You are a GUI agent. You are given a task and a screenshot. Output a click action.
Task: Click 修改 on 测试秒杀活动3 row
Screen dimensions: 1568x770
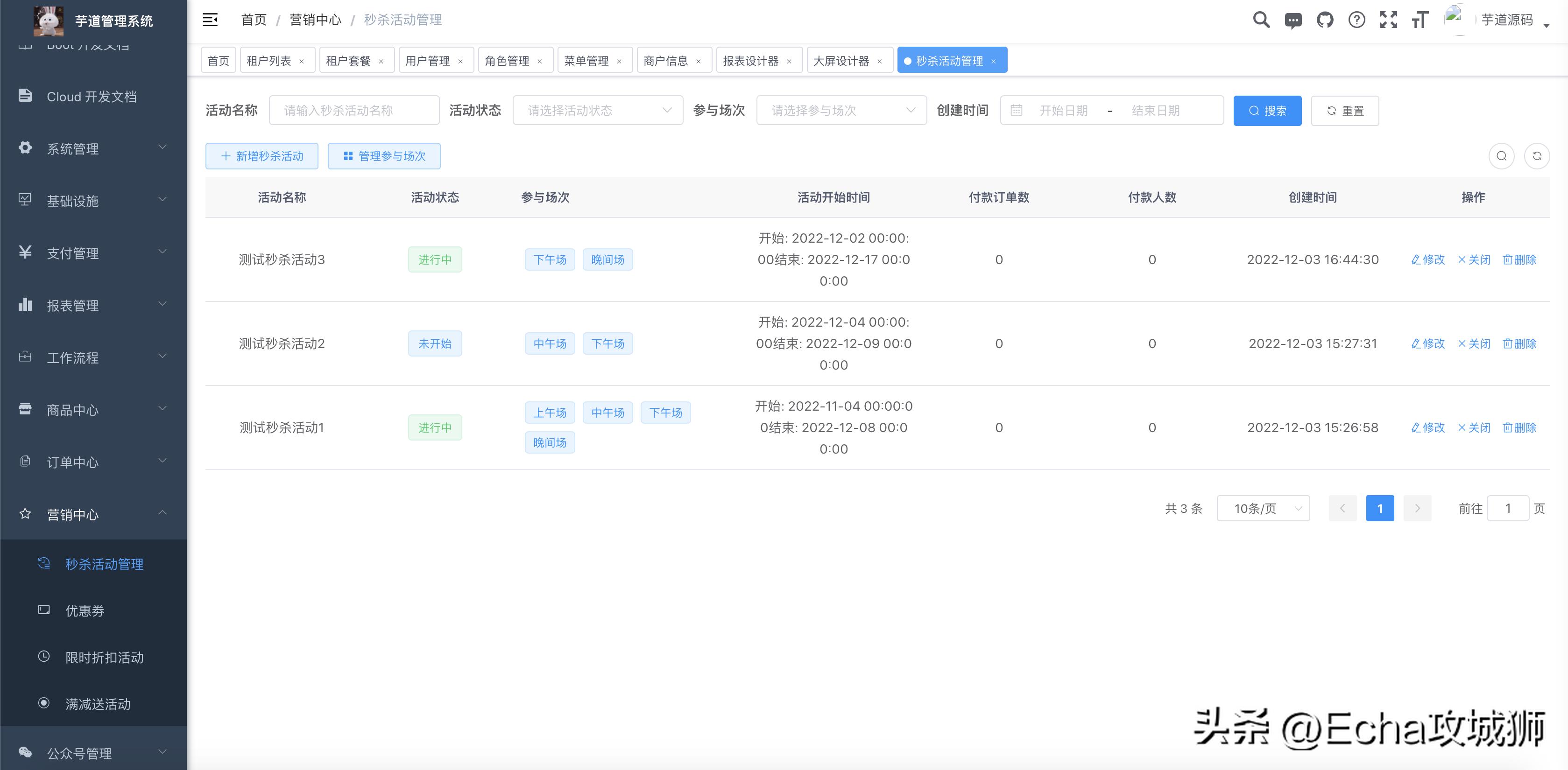click(x=1428, y=260)
